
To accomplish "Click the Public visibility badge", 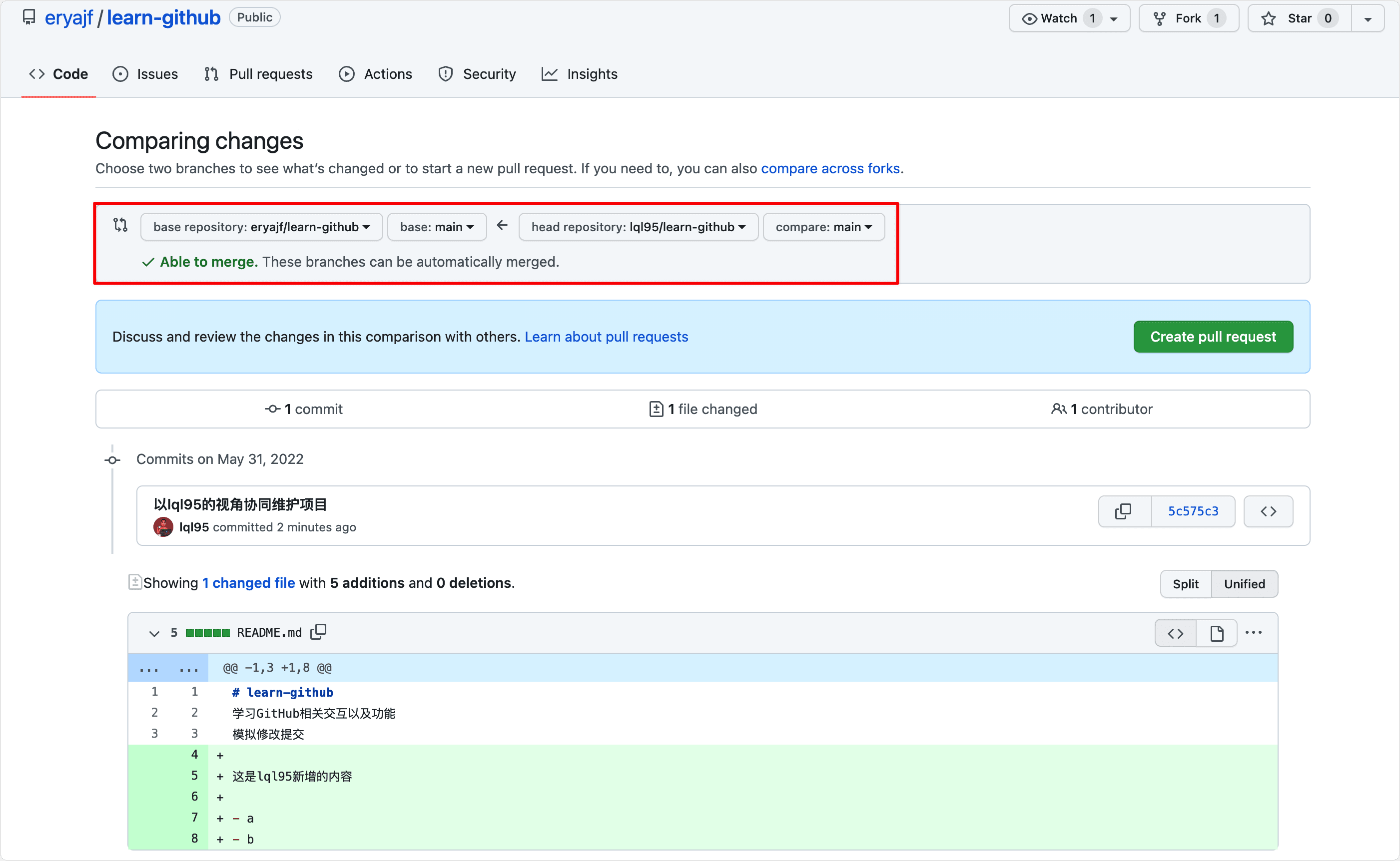I will (x=255, y=17).
